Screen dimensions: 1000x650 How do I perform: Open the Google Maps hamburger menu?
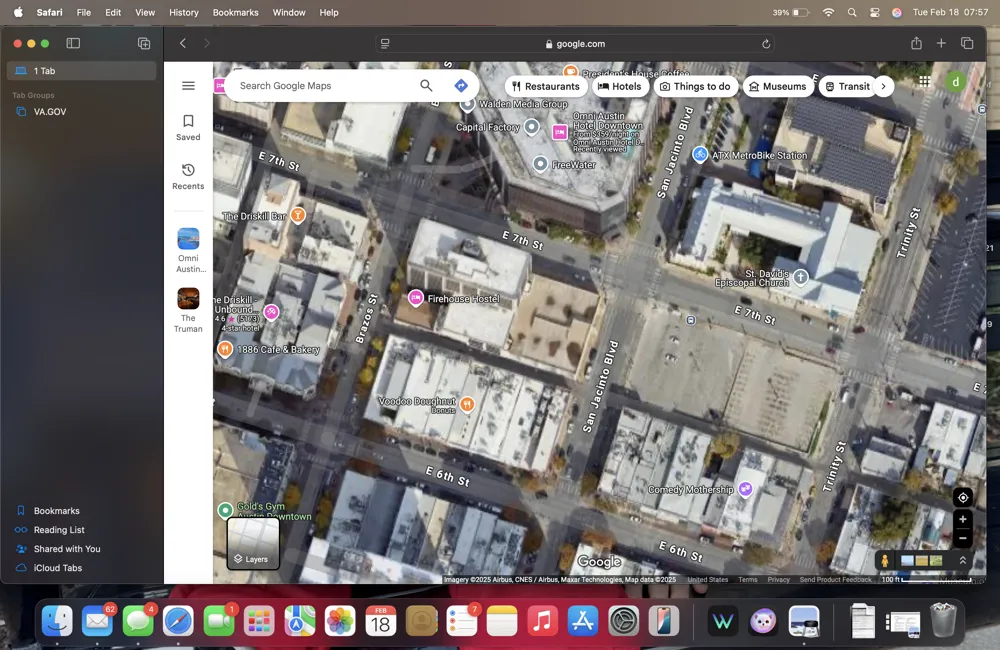point(188,86)
